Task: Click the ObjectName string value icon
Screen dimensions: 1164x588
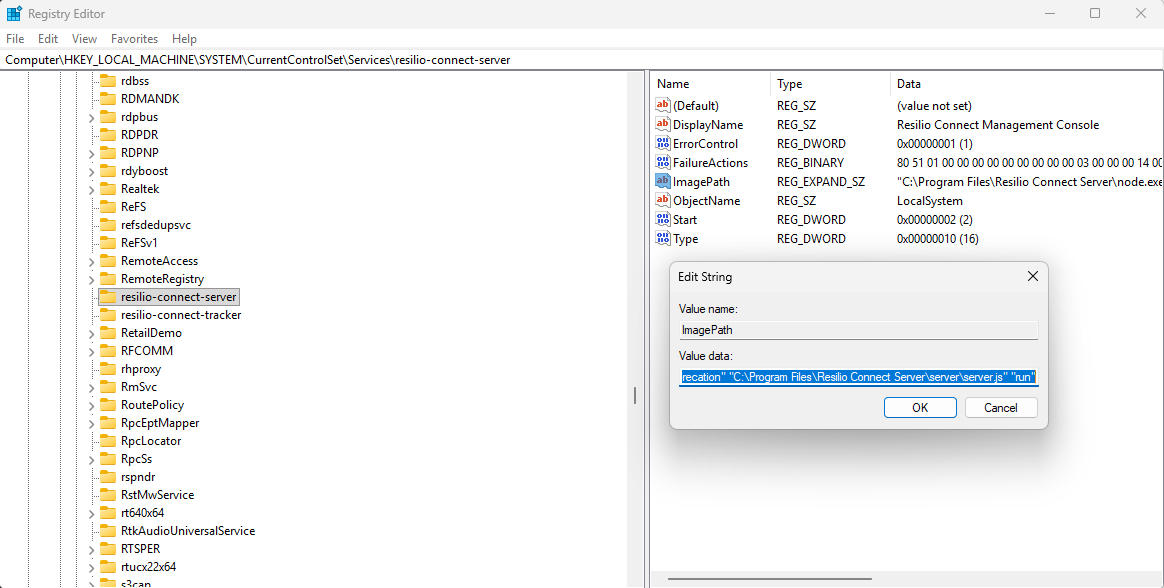Action: (x=662, y=200)
